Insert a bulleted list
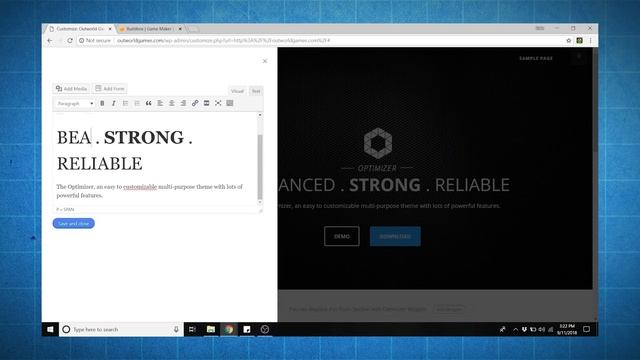Image resolution: width=640 pixels, height=360 pixels. [x=125, y=103]
